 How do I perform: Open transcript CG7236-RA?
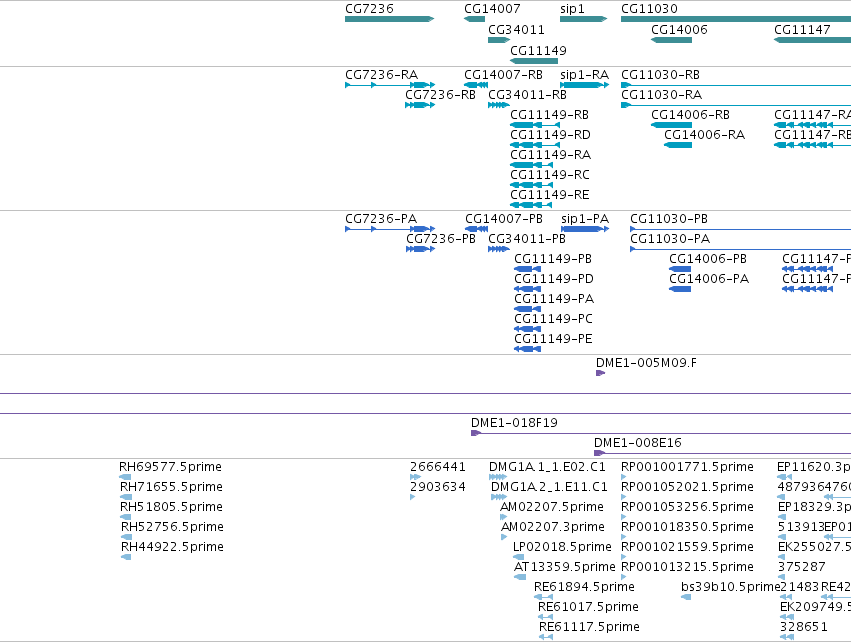tap(390, 85)
